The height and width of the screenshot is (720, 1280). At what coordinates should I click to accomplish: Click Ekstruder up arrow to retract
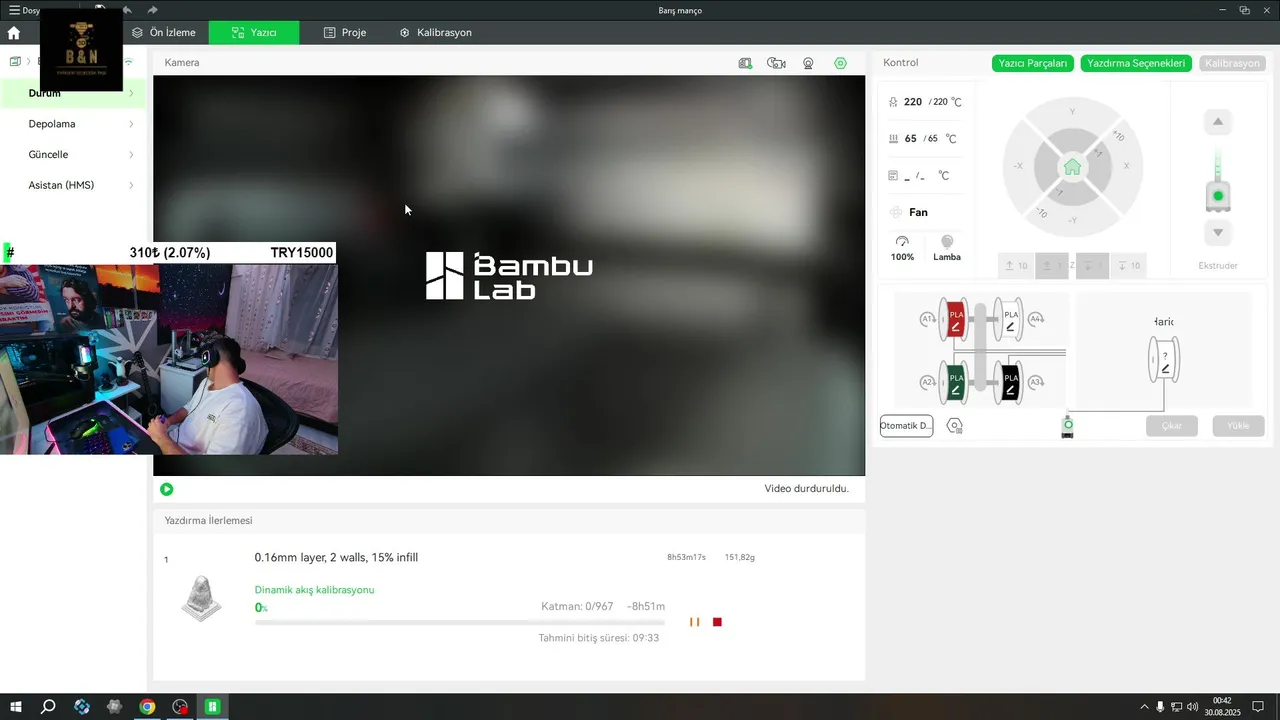tap(1218, 122)
